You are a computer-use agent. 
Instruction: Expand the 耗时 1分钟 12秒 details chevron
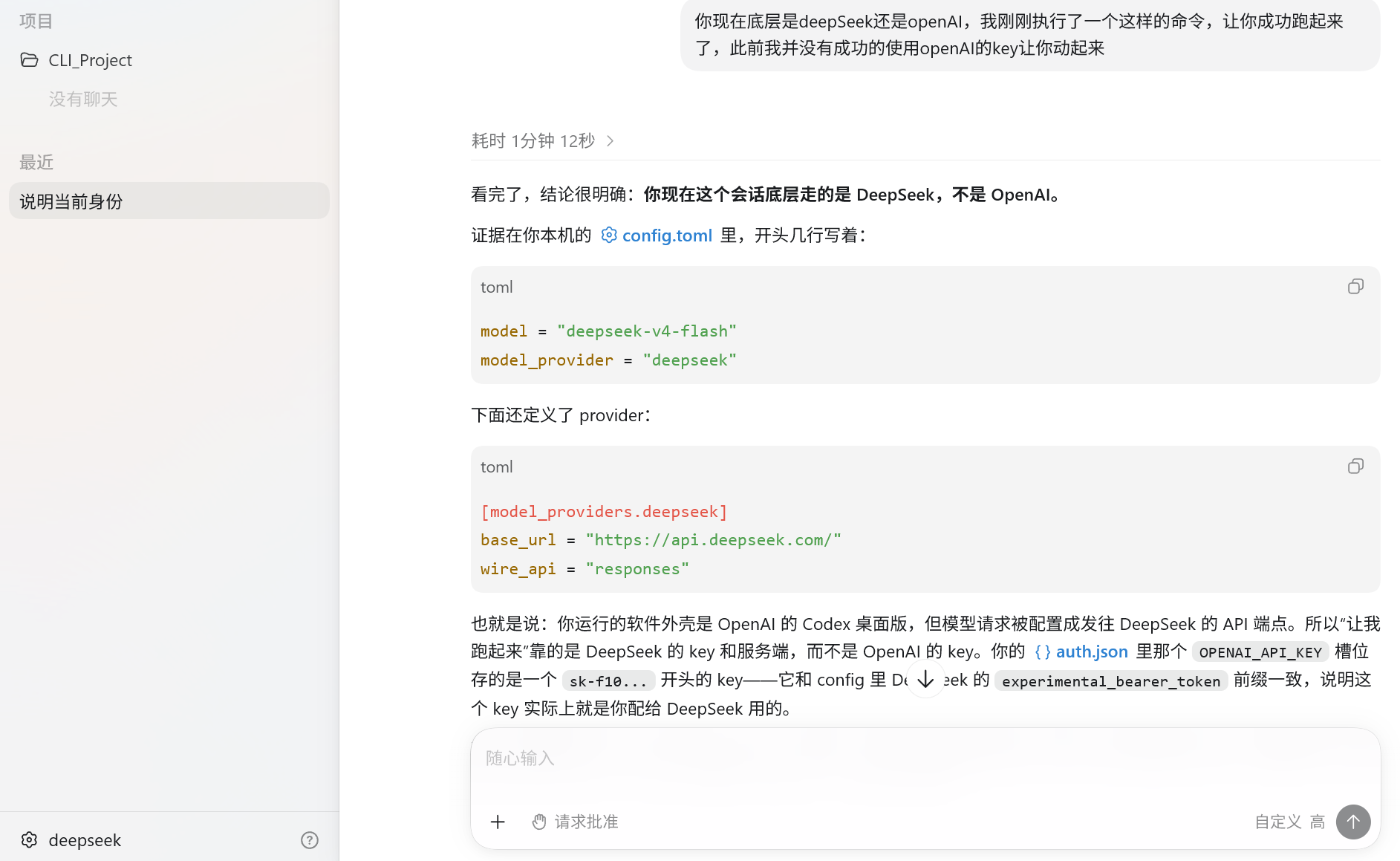click(611, 141)
